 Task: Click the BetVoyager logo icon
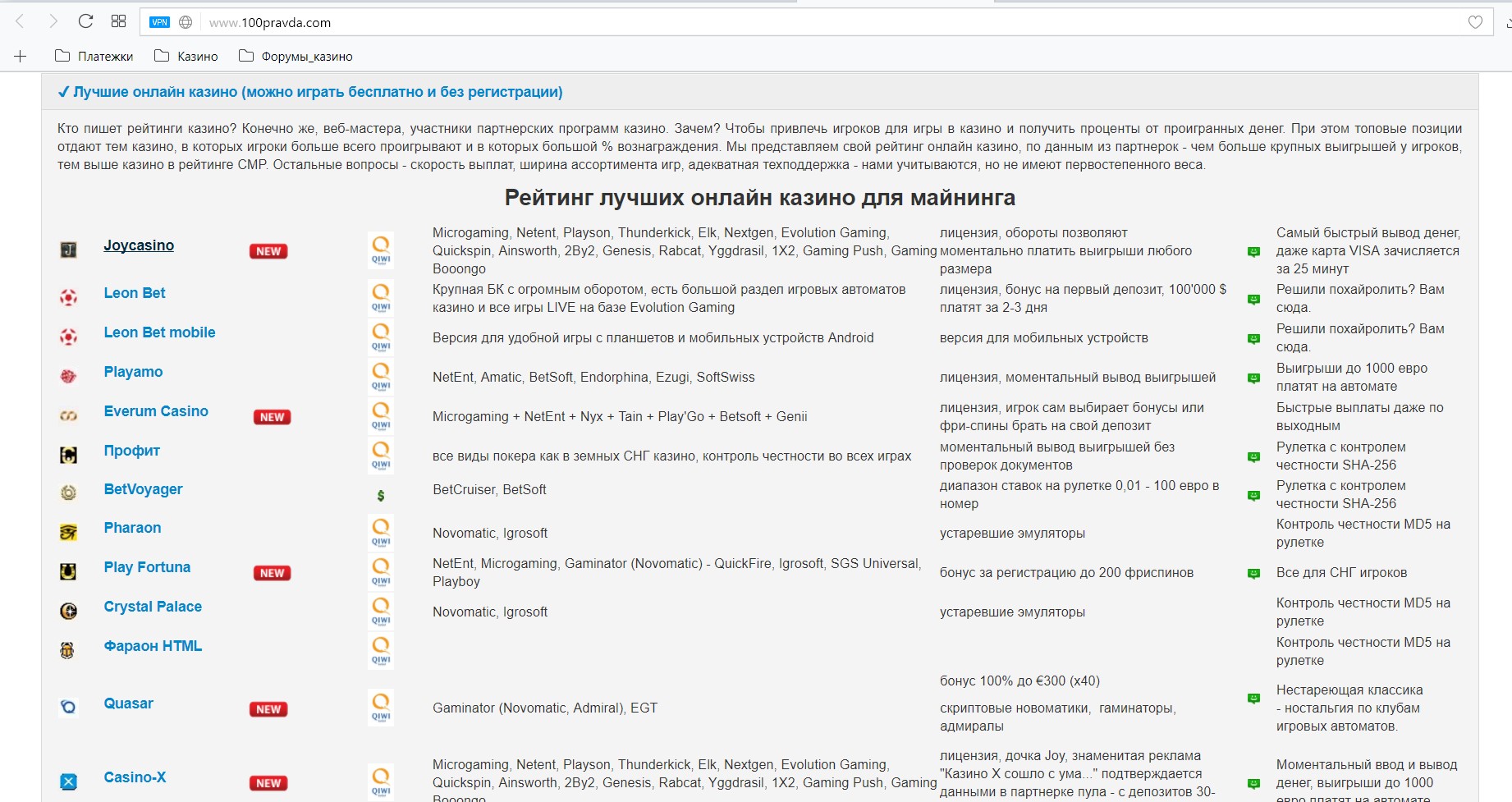tap(69, 493)
